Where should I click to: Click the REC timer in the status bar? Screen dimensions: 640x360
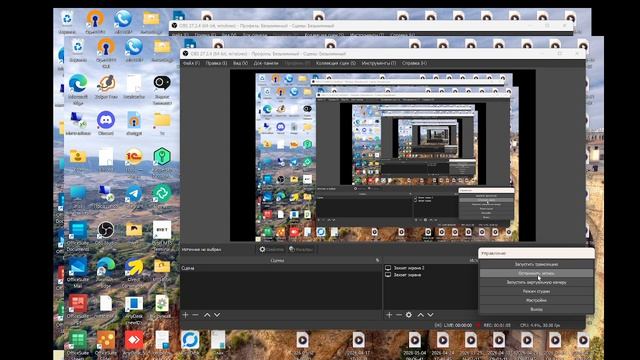click(497, 325)
